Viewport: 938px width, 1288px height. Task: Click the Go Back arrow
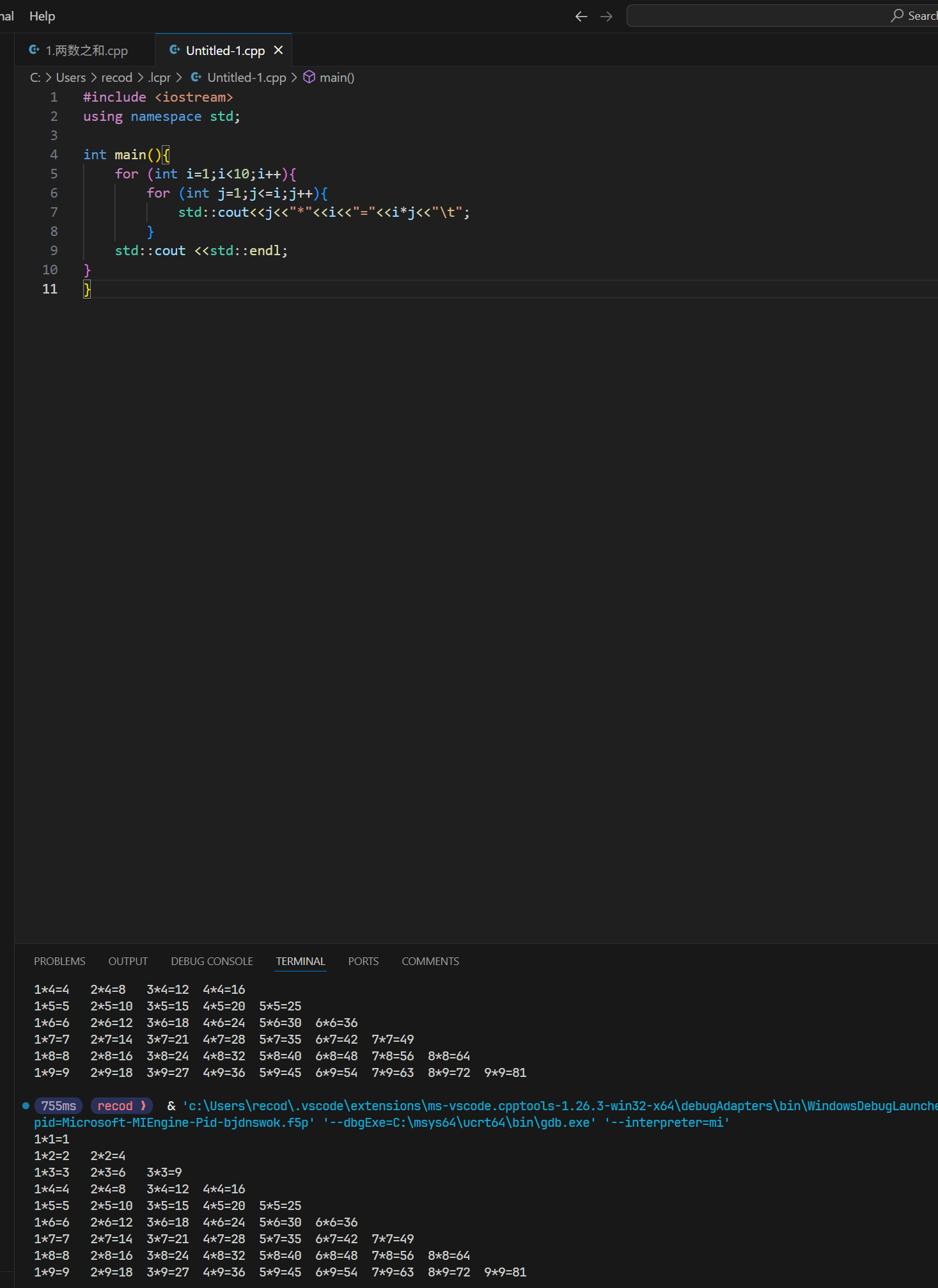pyautogui.click(x=581, y=17)
